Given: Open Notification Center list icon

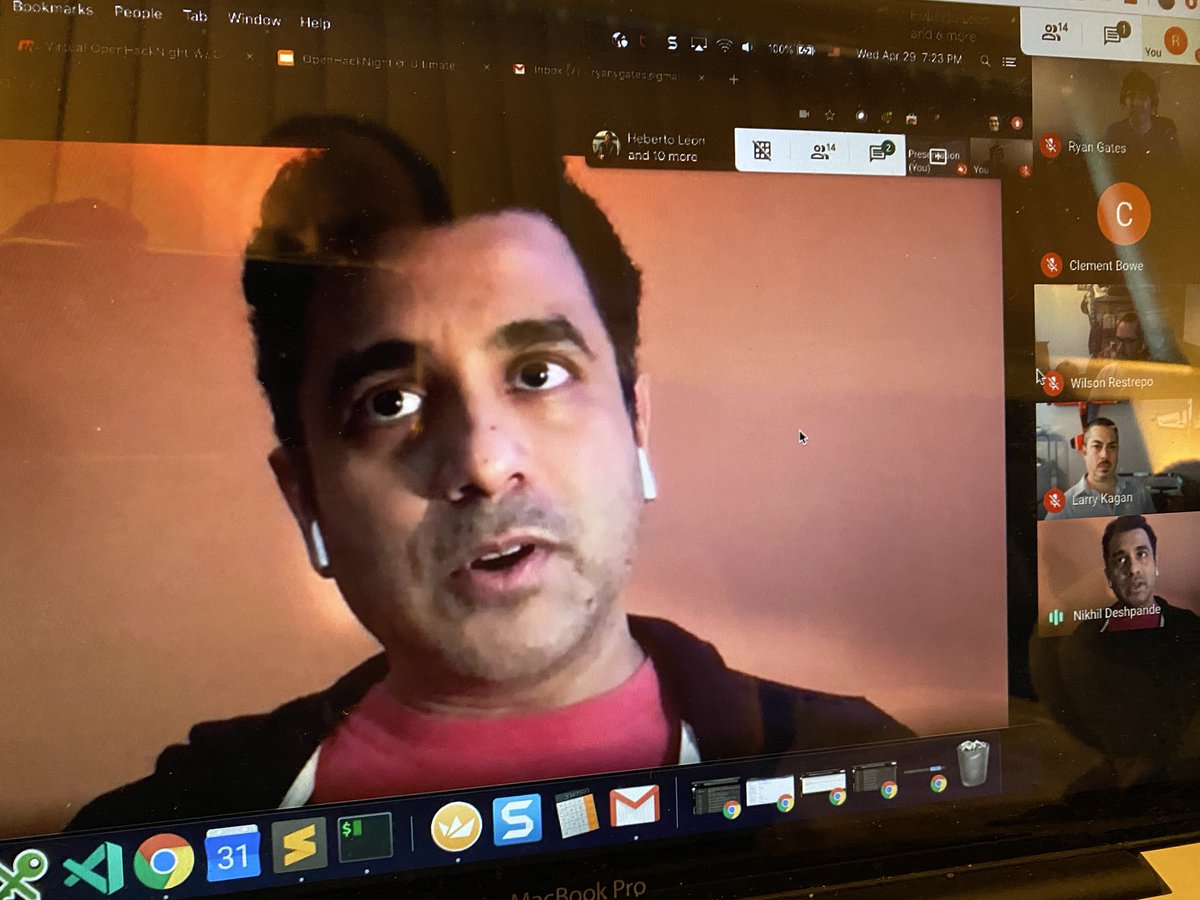Looking at the screenshot, I should click(1009, 62).
